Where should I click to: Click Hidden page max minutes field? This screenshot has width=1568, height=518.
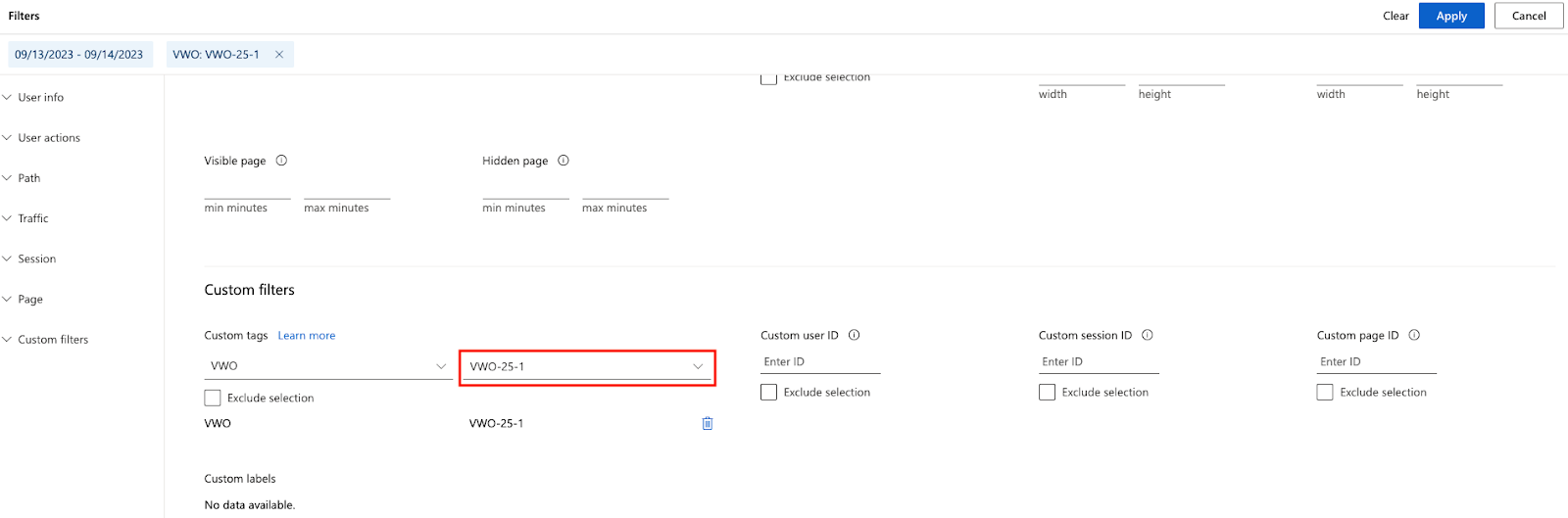coord(625,190)
